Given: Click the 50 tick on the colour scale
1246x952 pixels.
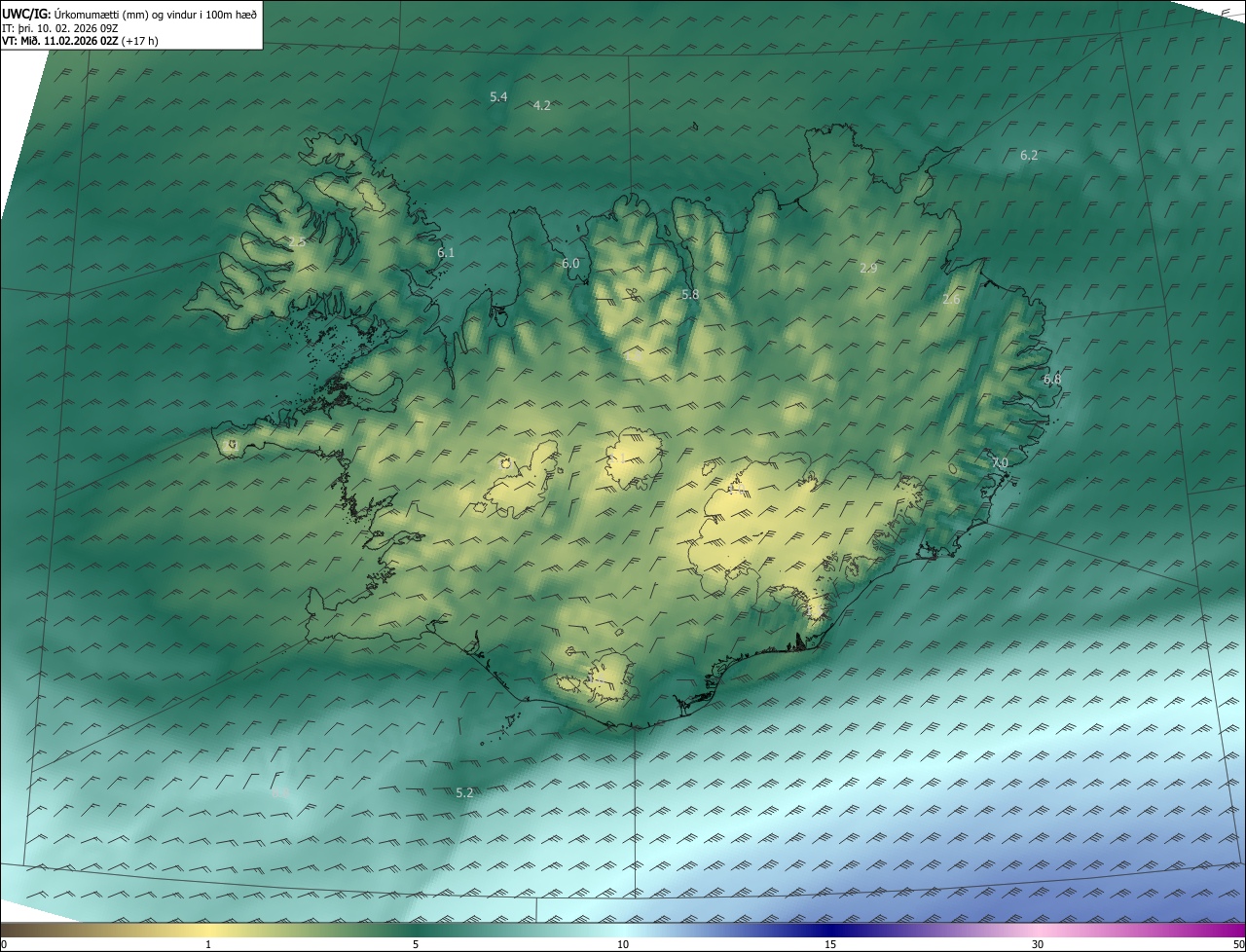Looking at the screenshot, I should tap(1238, 944).
